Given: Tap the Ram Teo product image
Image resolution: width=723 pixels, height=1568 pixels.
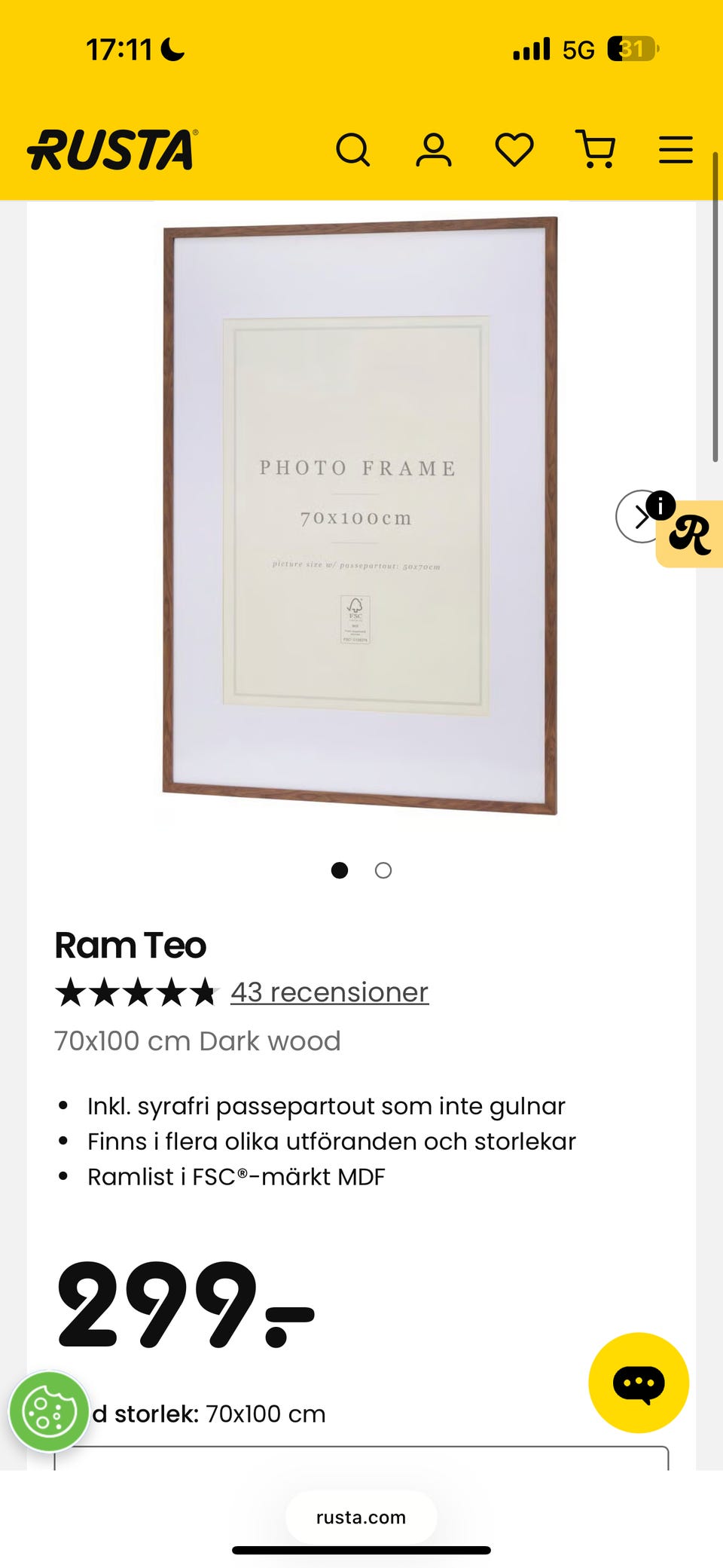Looking at the screenshot, I should tap(360, 516).
